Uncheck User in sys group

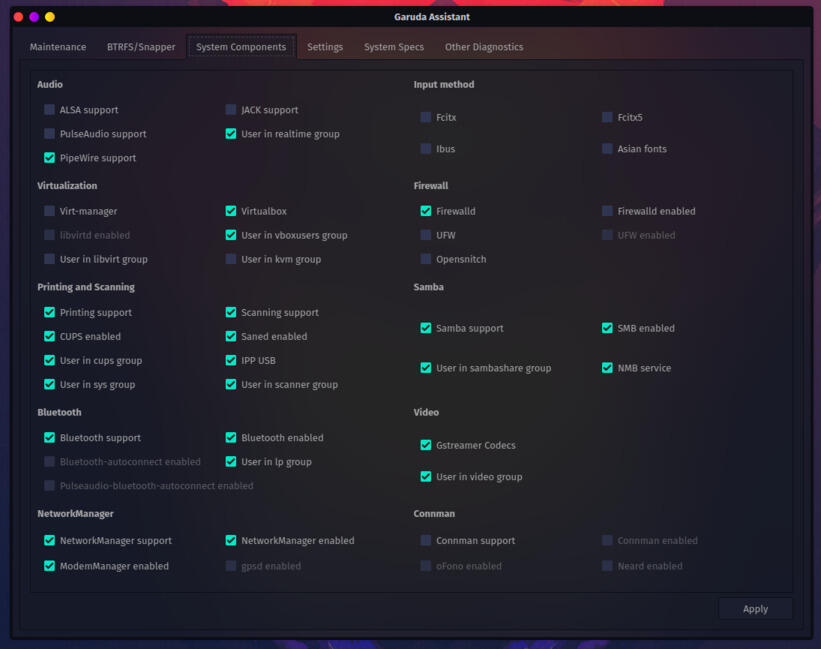tap(49, 384)
